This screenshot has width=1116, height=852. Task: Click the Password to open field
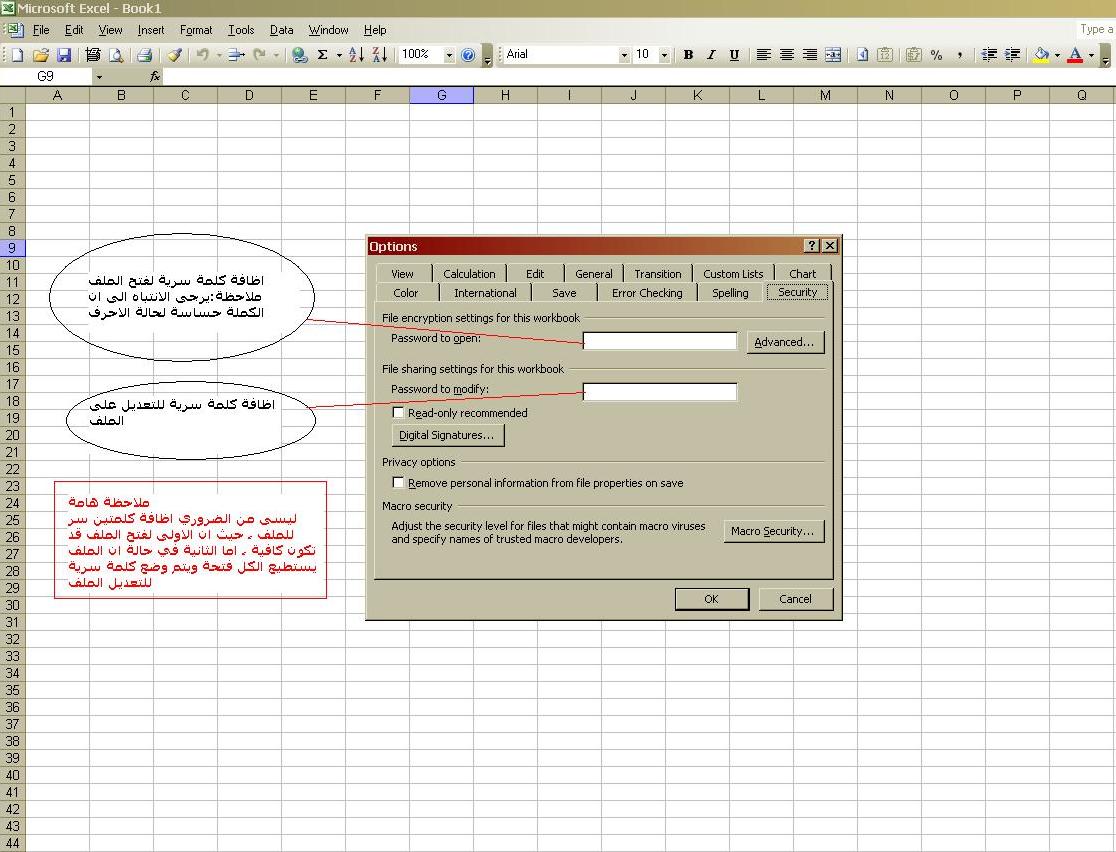[x=660, y=341]
